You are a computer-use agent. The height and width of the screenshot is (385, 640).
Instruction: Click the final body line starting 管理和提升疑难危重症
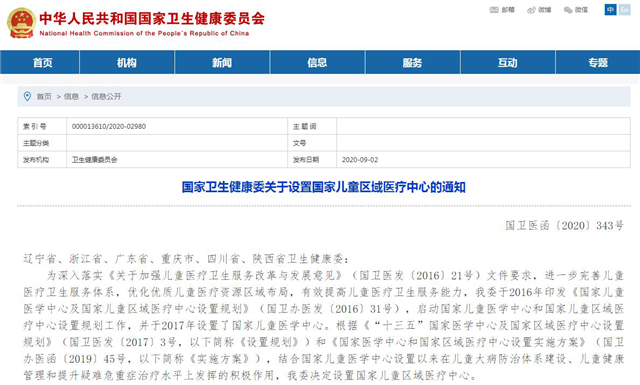tap(250, 375)
